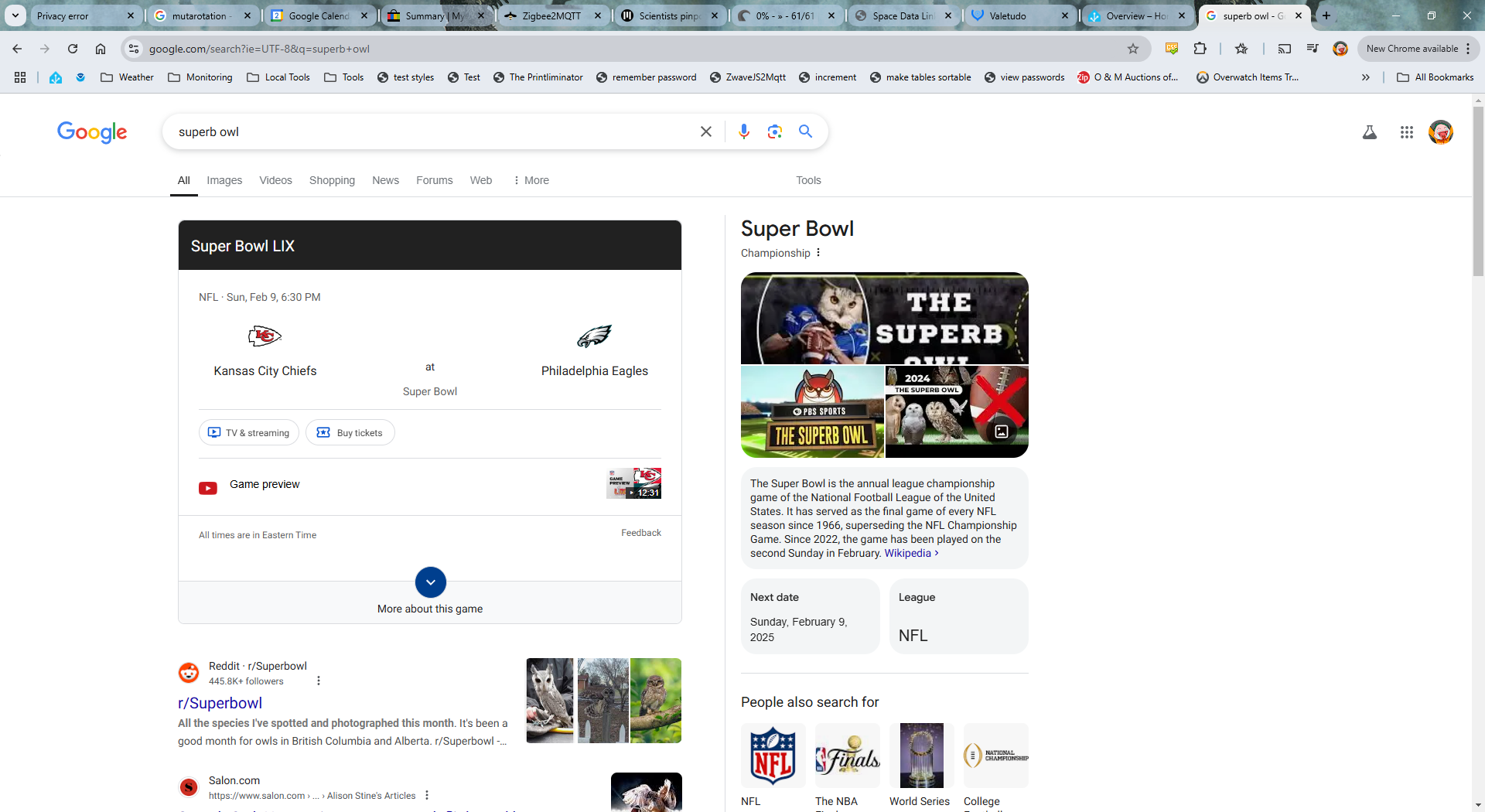
Task: Click the bookmarks bar apps grid icon
Action: coord(20,77)
